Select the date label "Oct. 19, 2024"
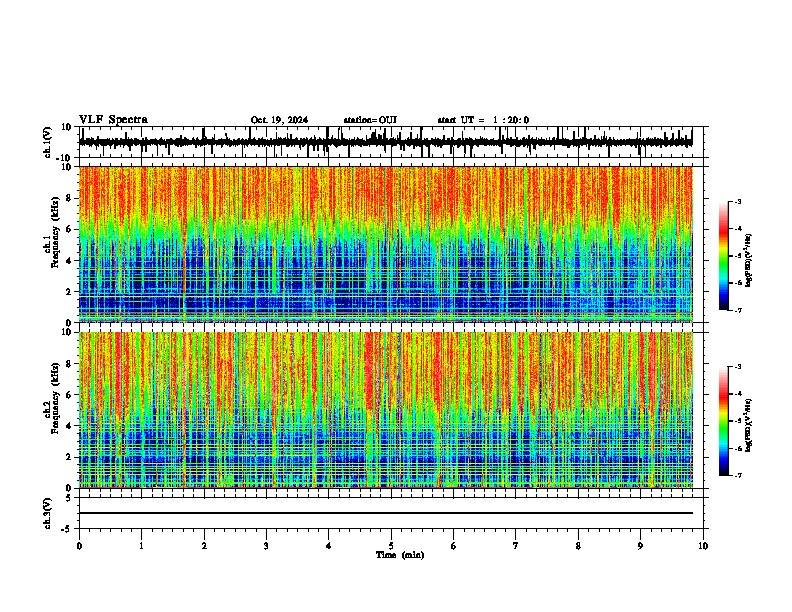The height and width of the screenshot is (612, 792). tap(279, 120)
